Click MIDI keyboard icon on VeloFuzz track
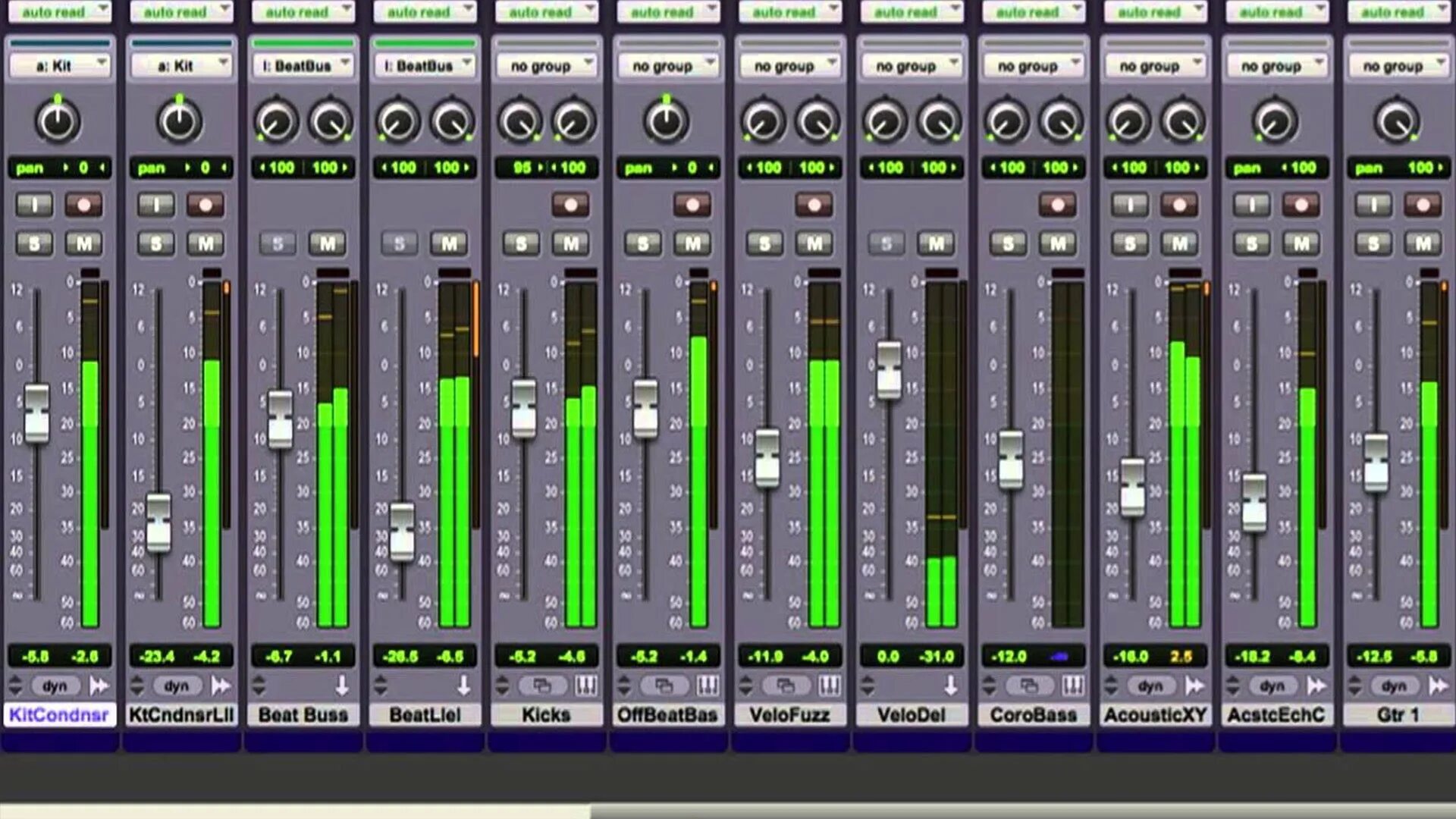The width and height of the screenshot is (1456, 819). coord(829,686)
